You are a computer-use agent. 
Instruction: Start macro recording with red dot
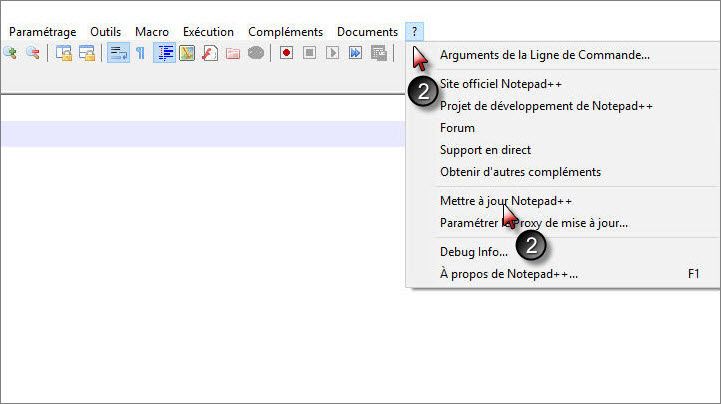(286, 53)
